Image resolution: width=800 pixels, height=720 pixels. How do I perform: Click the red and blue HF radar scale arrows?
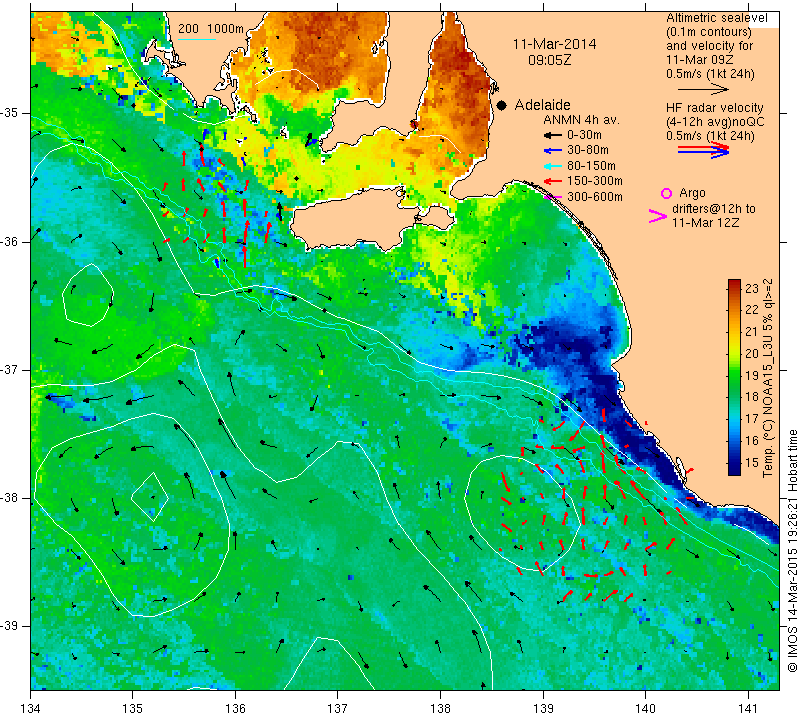tap(704, 150)
